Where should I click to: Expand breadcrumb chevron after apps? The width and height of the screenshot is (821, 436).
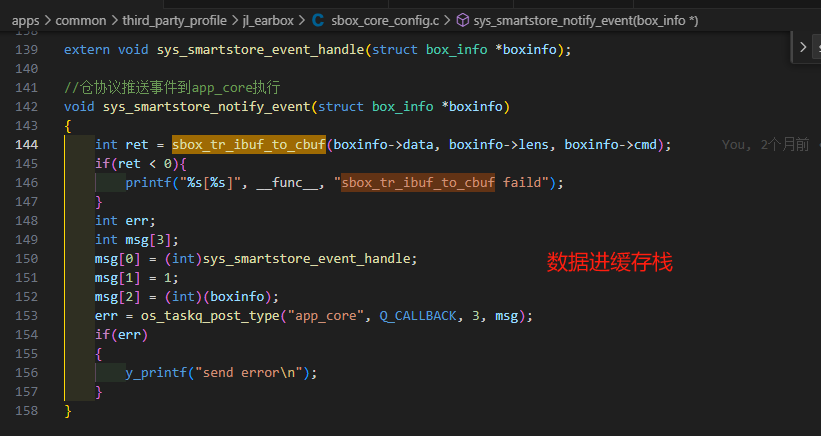click(48, 21)
